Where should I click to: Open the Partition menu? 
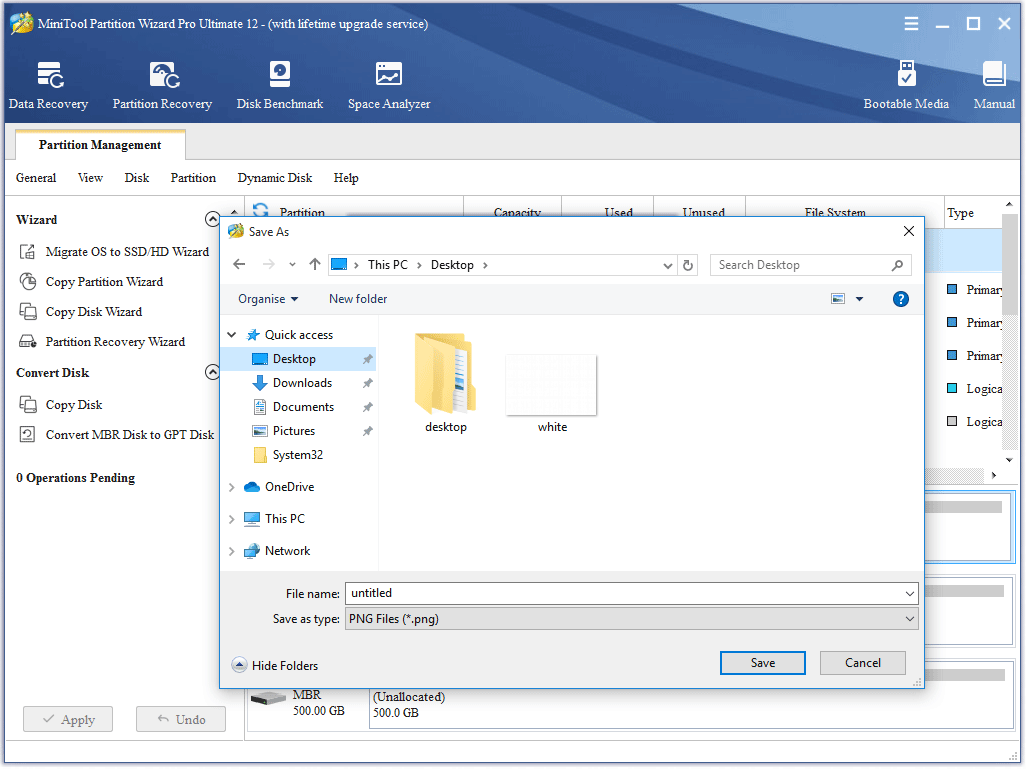tap(193, 178)
